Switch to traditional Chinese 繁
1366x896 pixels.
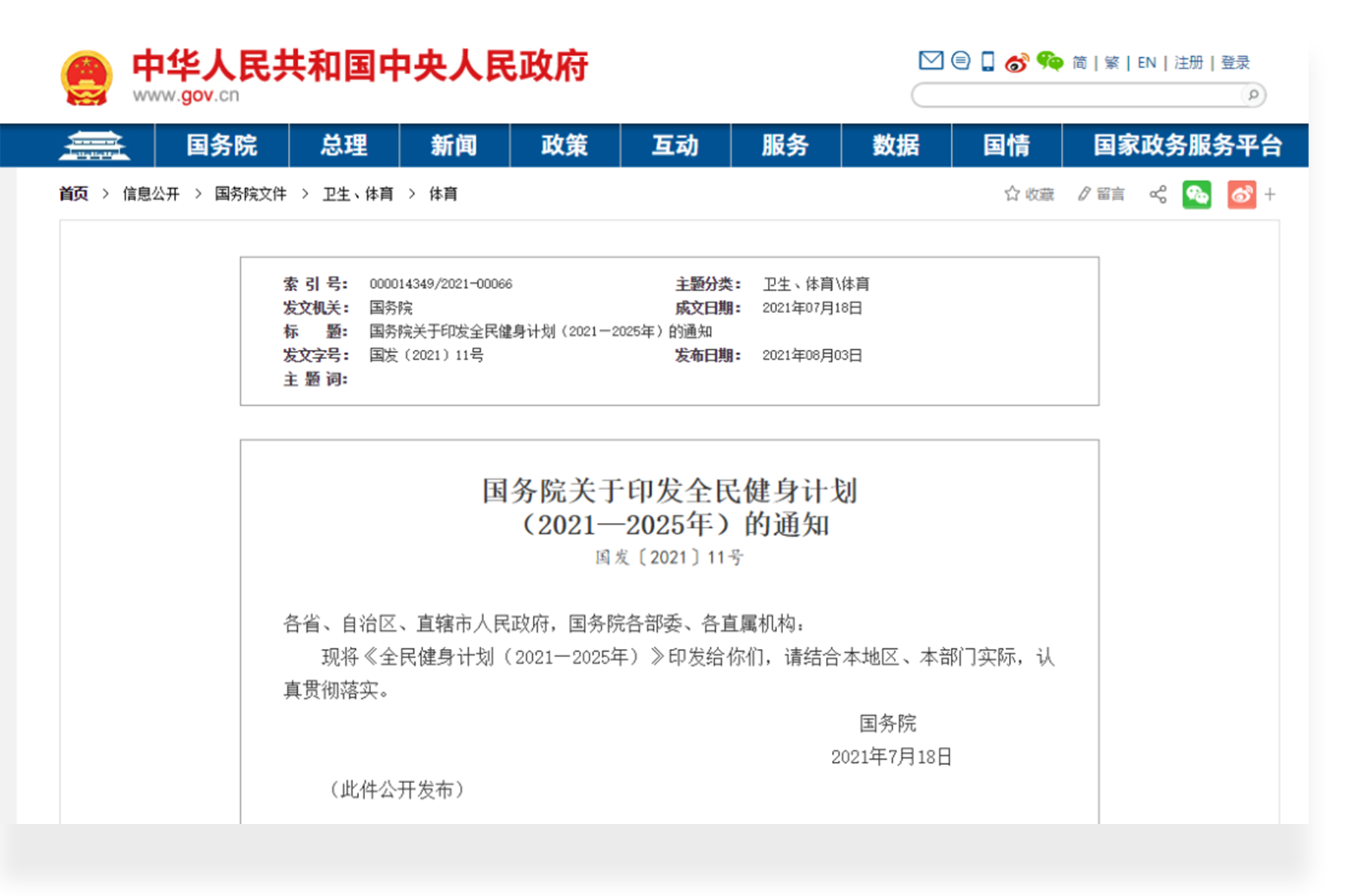1112,63
